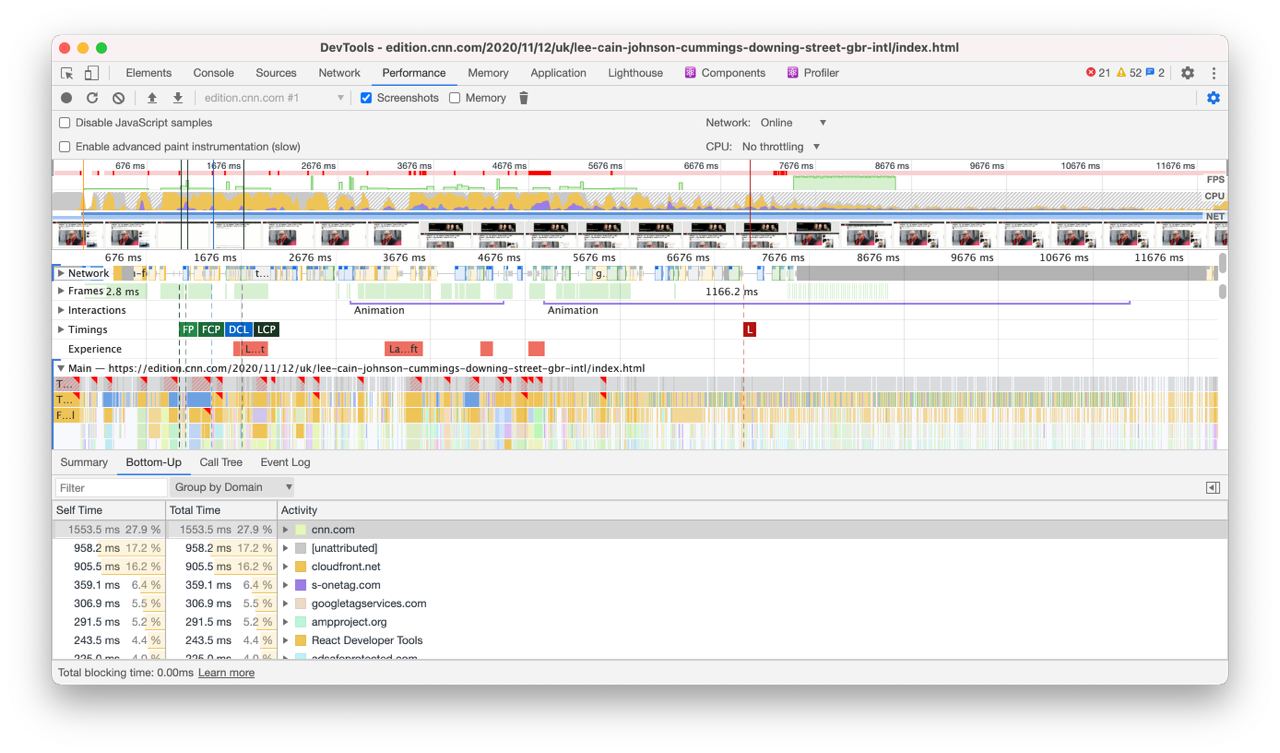Open the CPU No throttling dropdown
The height and width of the screenshot is (753, 1280).
pos(781,147)
